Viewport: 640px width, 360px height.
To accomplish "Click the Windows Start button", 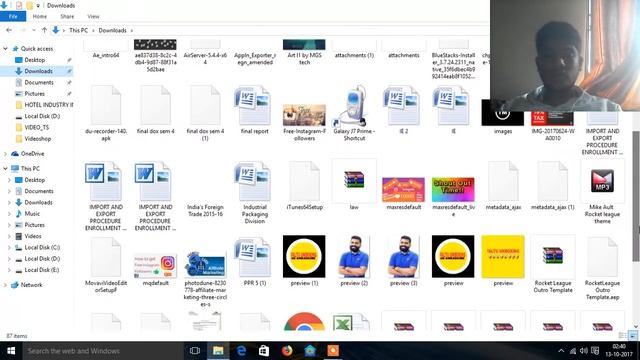I will (11, 351).
